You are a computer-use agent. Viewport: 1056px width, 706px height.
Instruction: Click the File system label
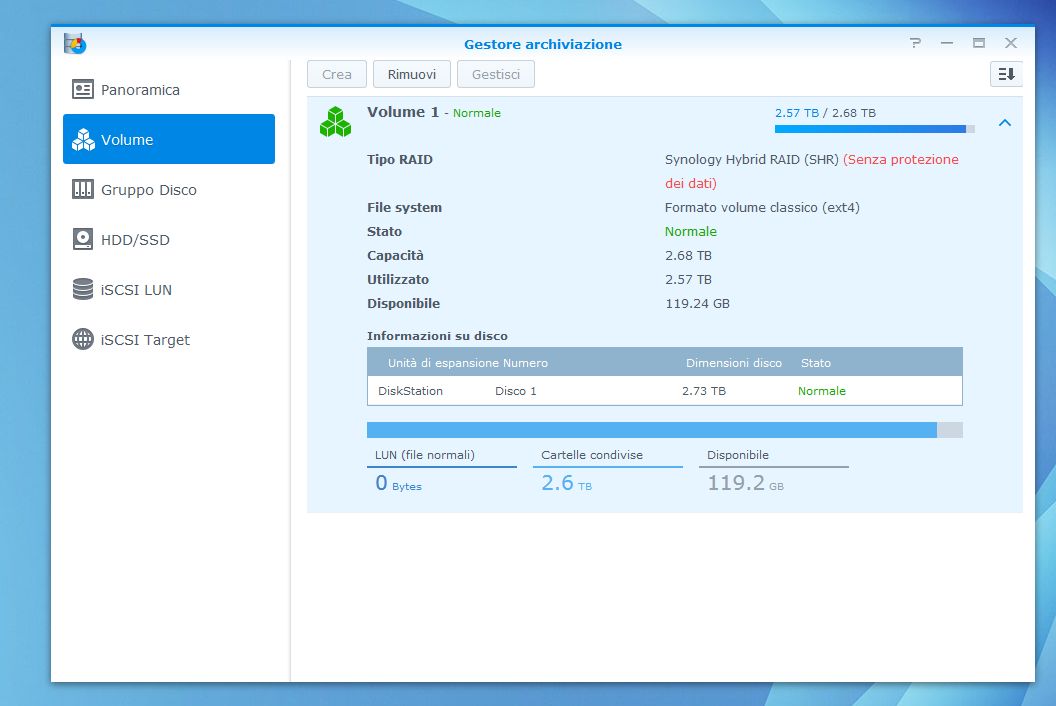pos(404,207)
